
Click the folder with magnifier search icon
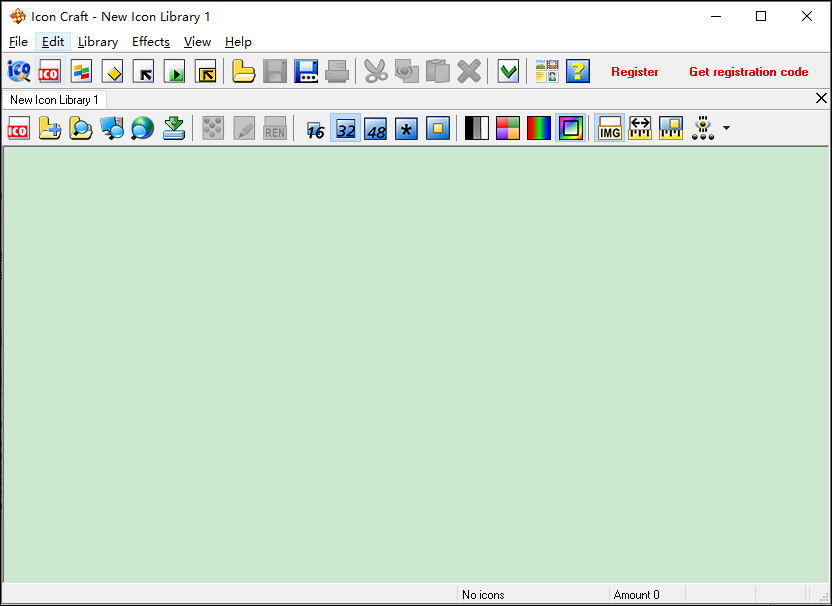[81, 128]
